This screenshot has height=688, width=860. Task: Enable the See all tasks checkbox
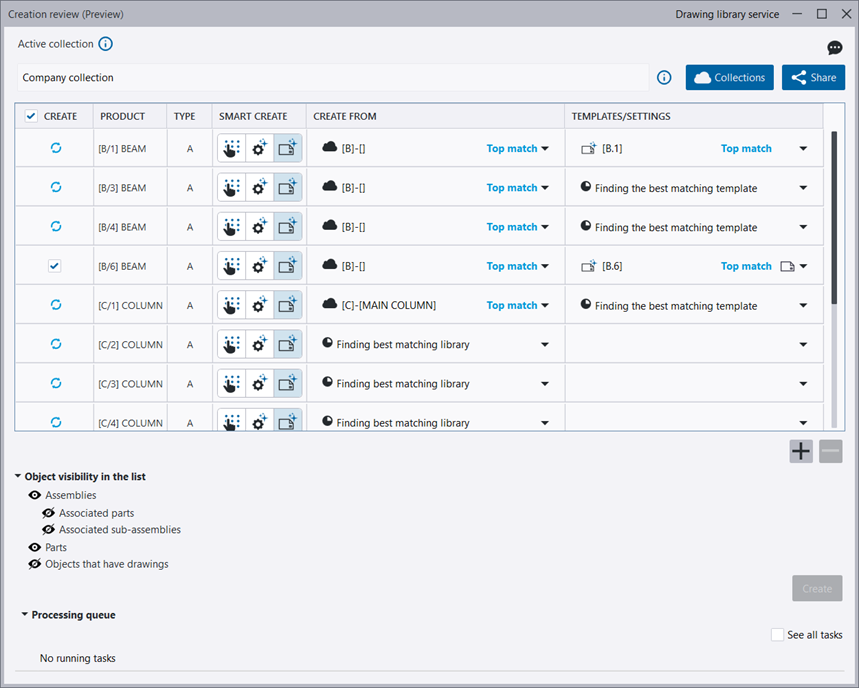[777, 635]
